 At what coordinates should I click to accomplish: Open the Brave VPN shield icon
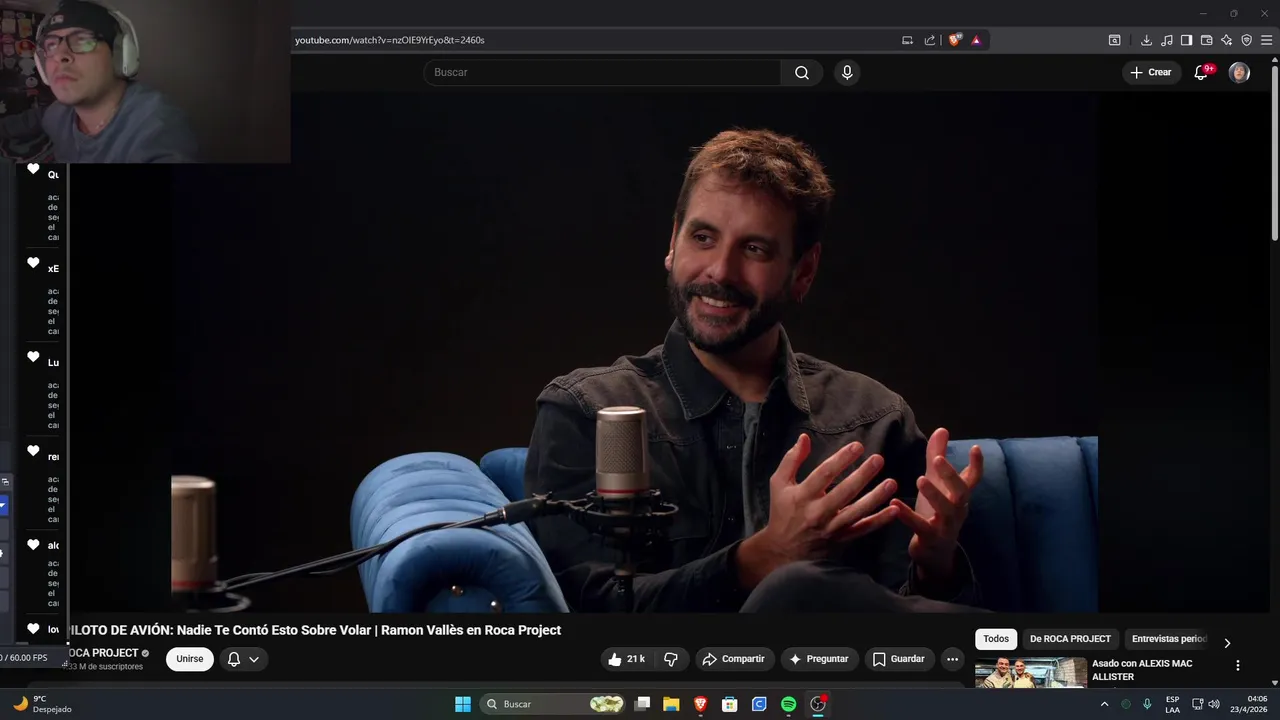pos(1246,40)
